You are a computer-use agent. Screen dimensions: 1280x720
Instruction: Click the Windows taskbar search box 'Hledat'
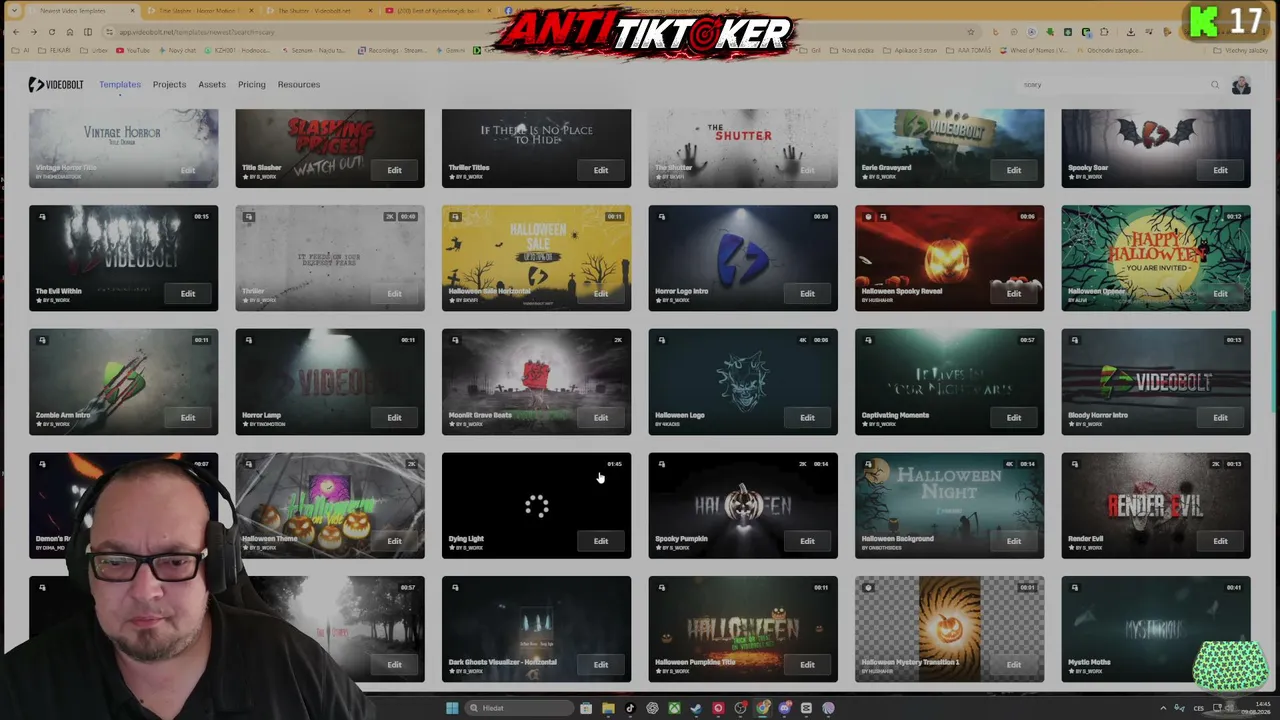point(520,708)
